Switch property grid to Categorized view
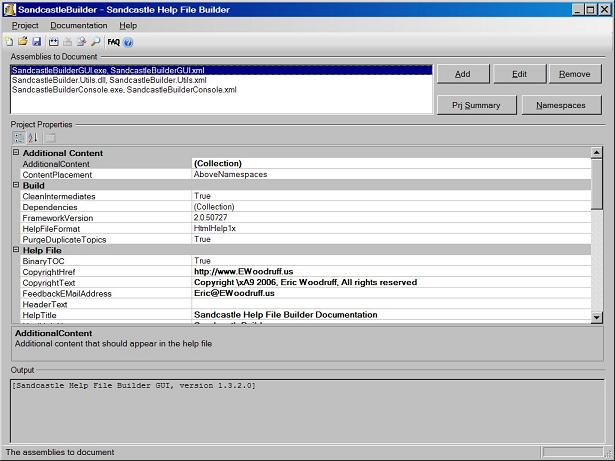The height and width of the screenshot is (461, 615). click(18, 137)
